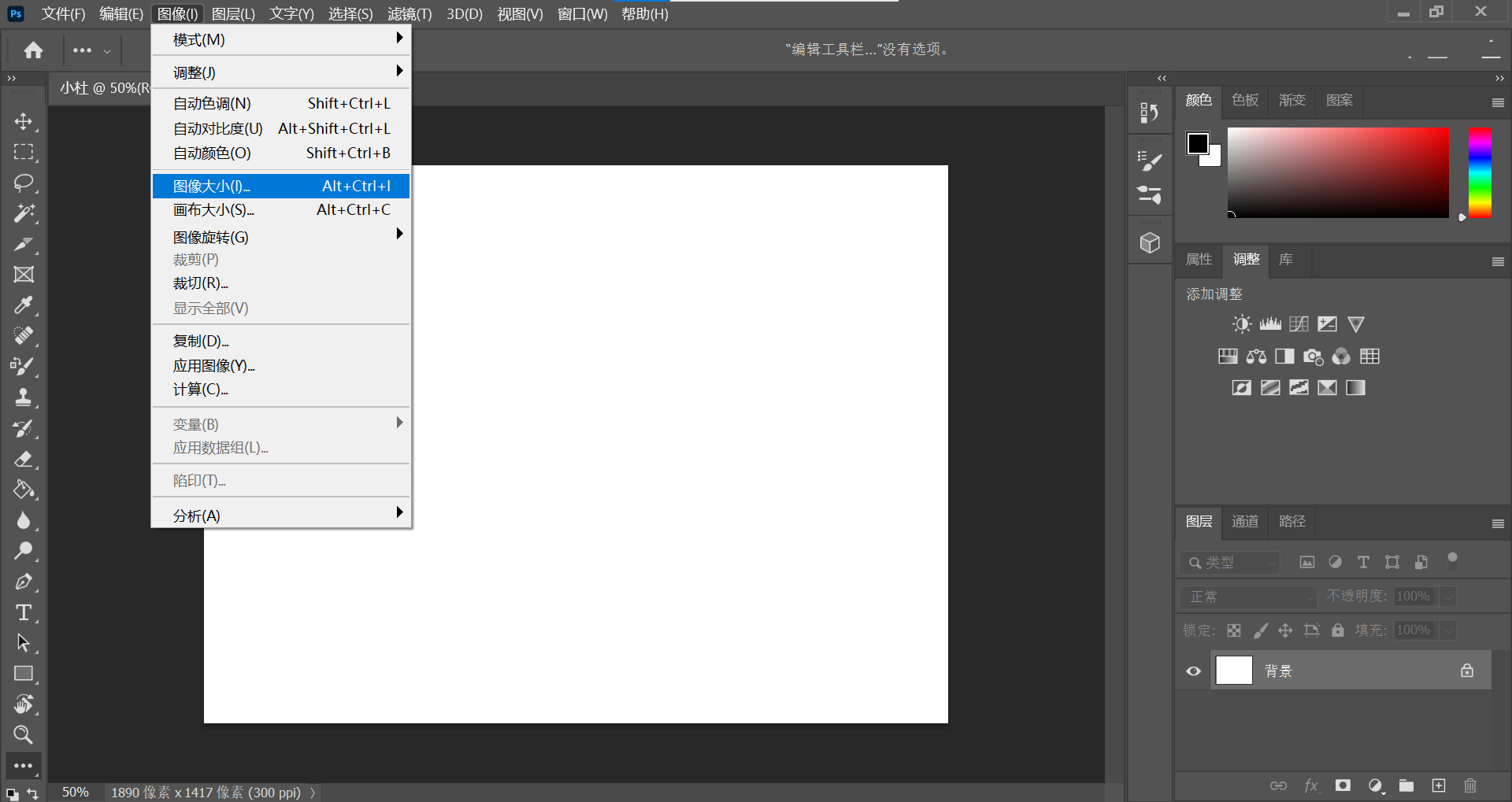The height and width of the screenshot is (802, 1512).
Task: Expand the 调整(J) submenu
Action: pyautogui.click(x=281, y=72)
